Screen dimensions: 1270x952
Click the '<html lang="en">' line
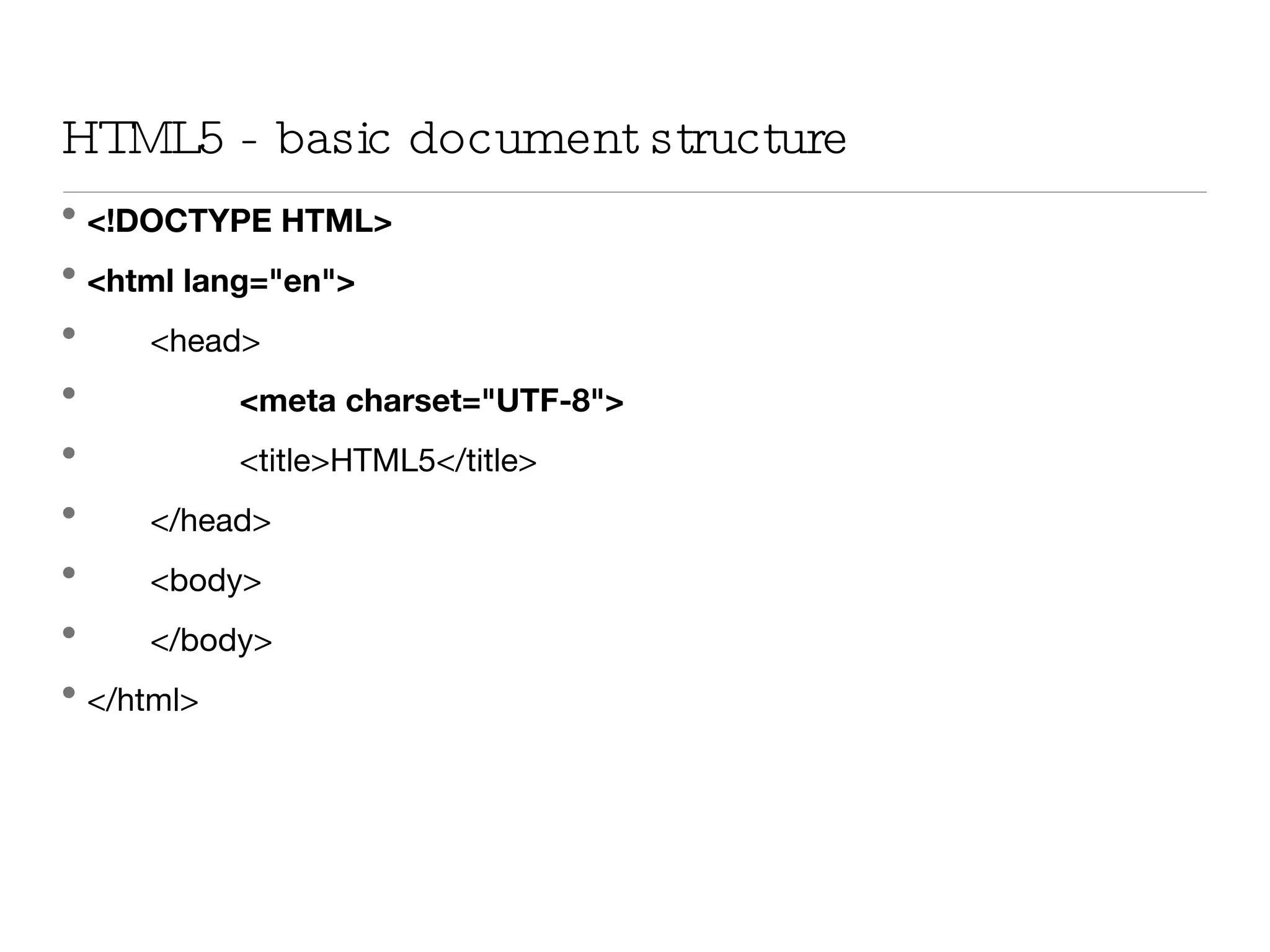[x=221, y=281]
